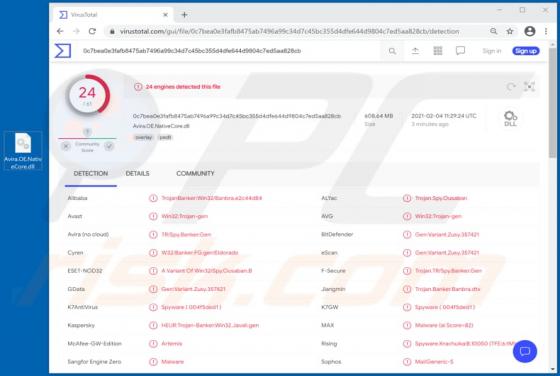This screenshot has height=376, width=560.
Task: Click the page vertical scrollbar
Action: pyautogui.click(x=552, y=104)
